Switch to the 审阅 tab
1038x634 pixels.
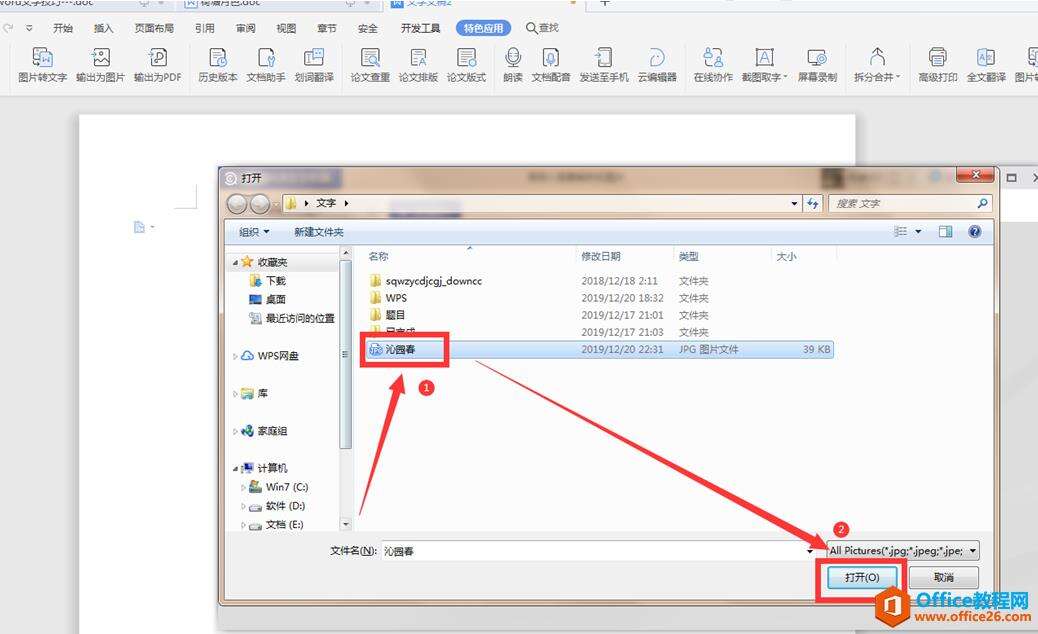point(246,28)
